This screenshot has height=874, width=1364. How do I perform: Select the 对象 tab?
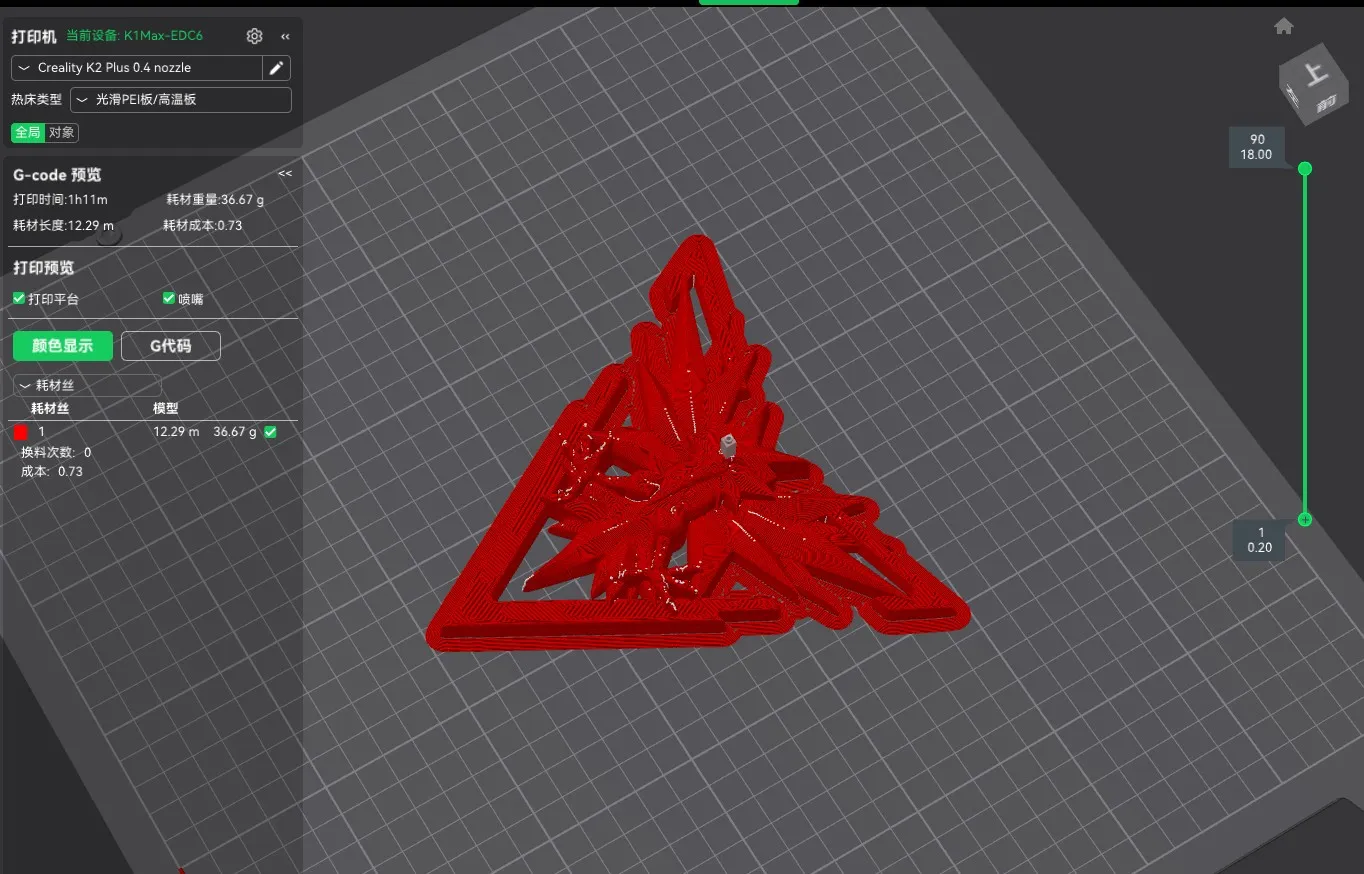pyautogui.click(x=61, y=132)
